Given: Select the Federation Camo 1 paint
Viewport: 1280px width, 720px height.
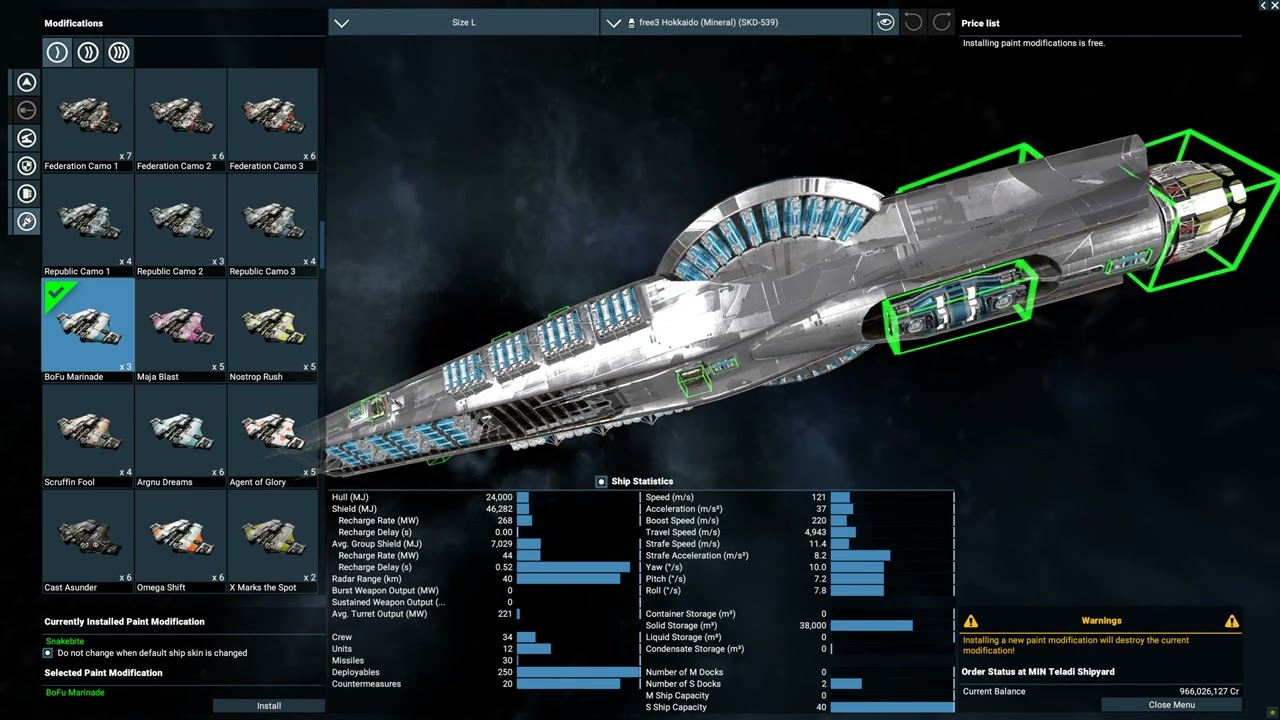Looking at the screenshot, I should (88, 120).
